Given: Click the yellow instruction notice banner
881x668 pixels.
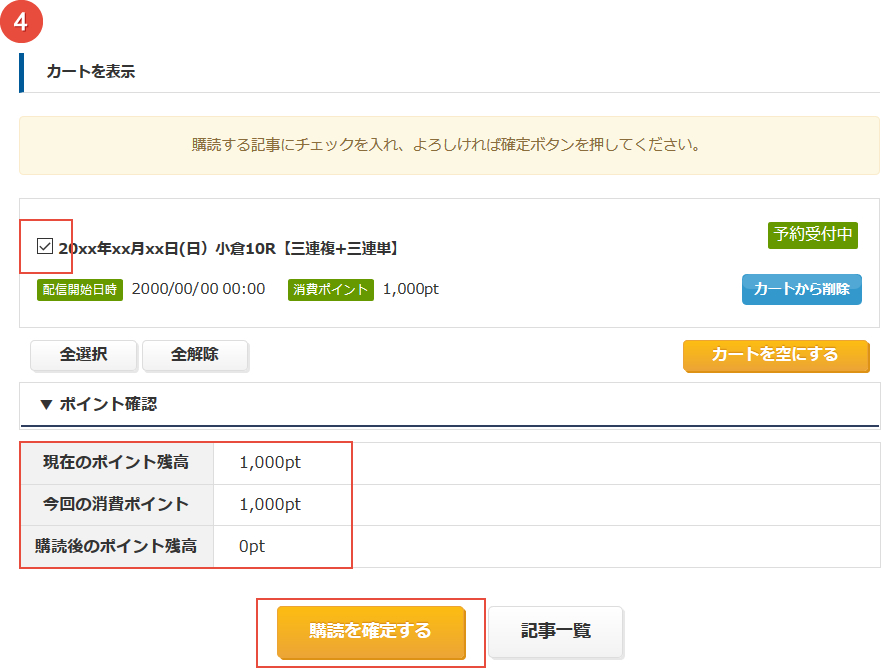Looking at the screenshot, I should coord(448,145).
